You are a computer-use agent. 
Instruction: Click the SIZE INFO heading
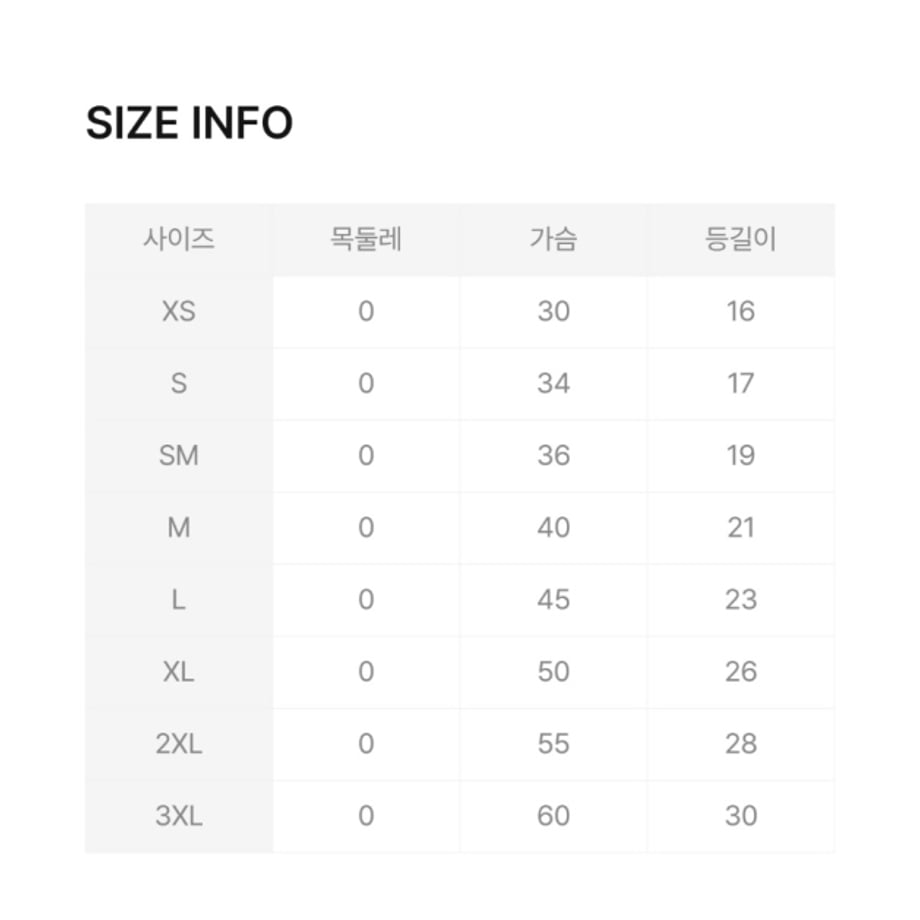tap(189, 123)
